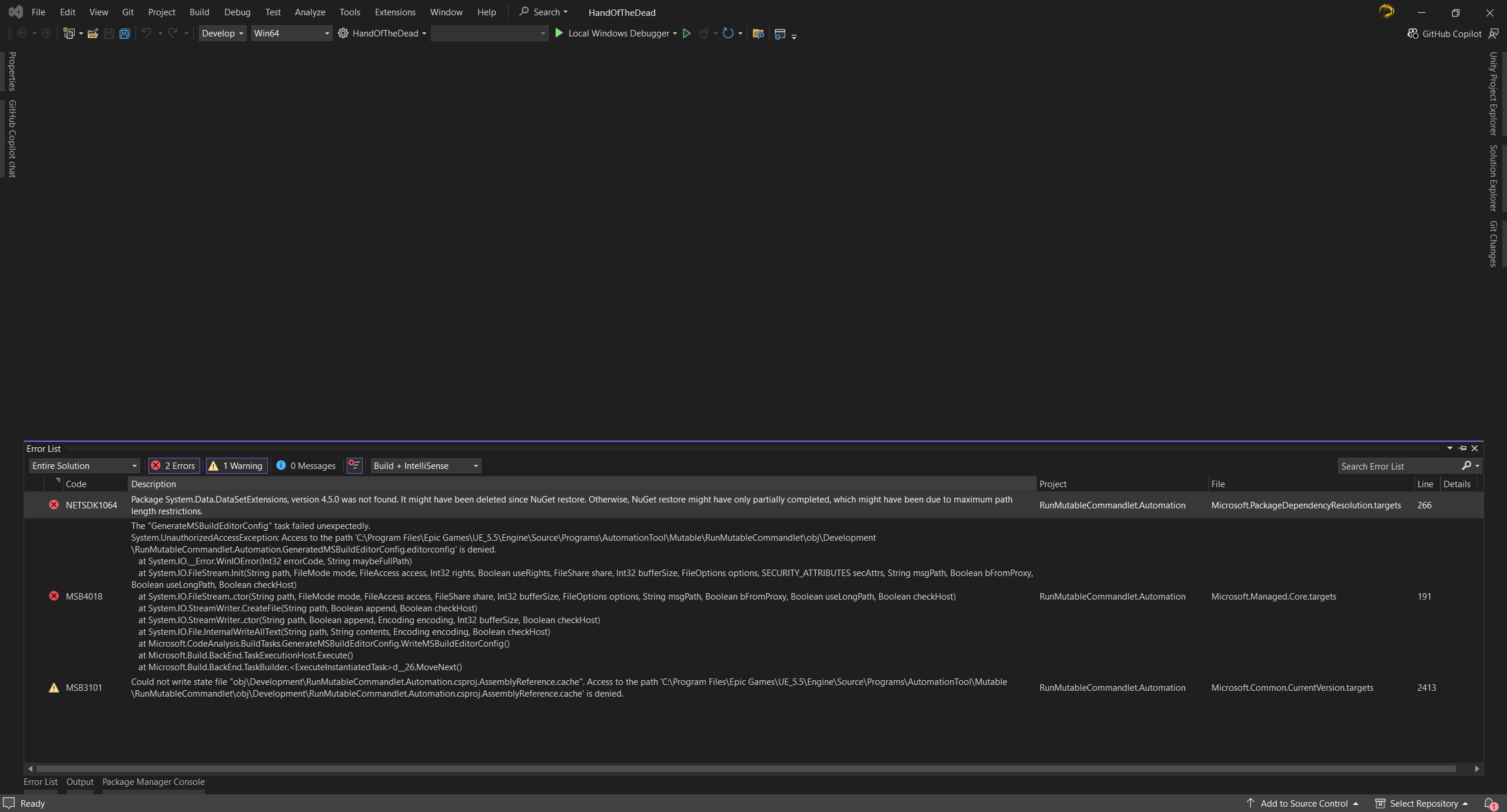Toggle the 1 Warning filter
The height and width of the screenshot is (812, 1507).
pos(237,465)
